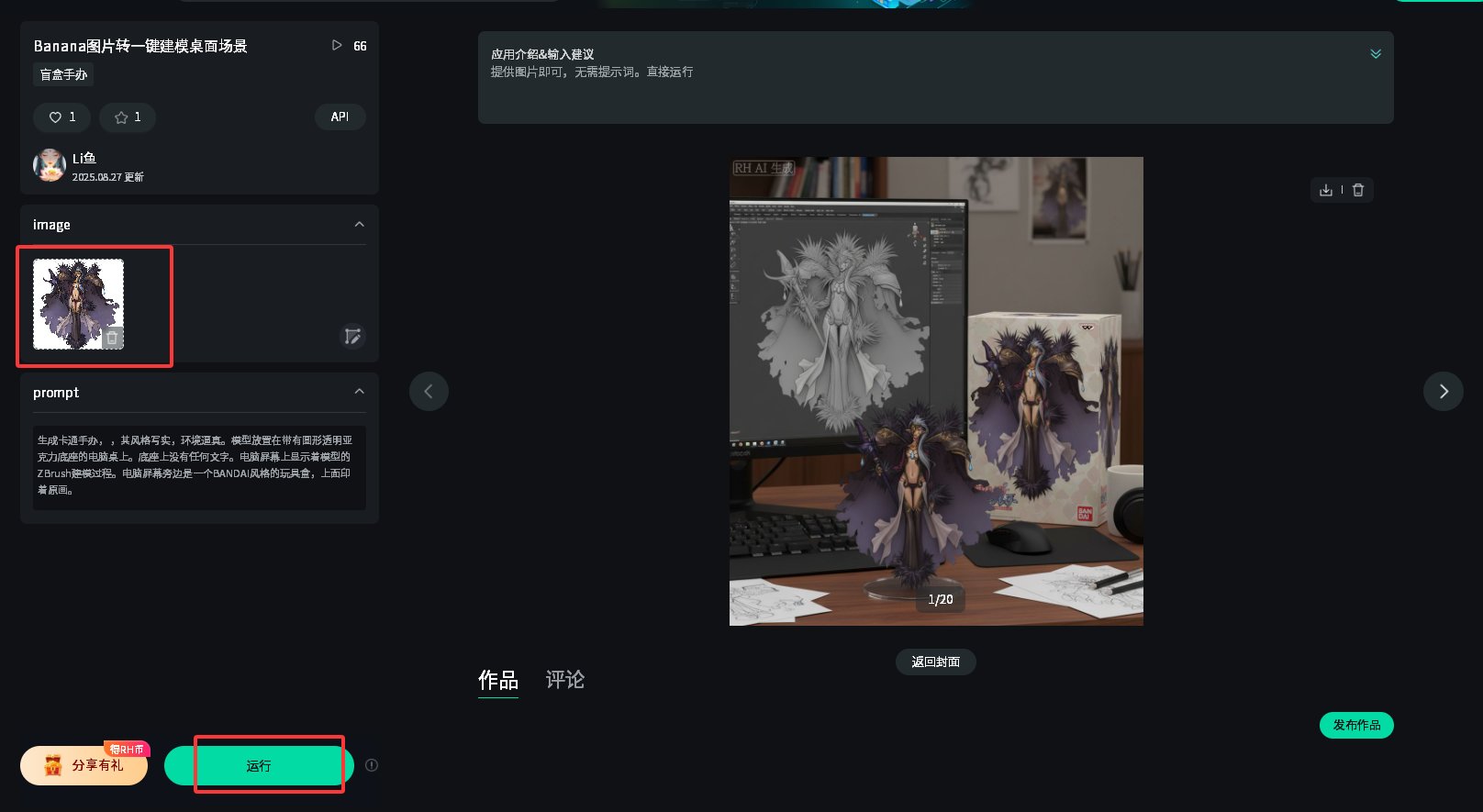Download the generated image

(1326, 190)
